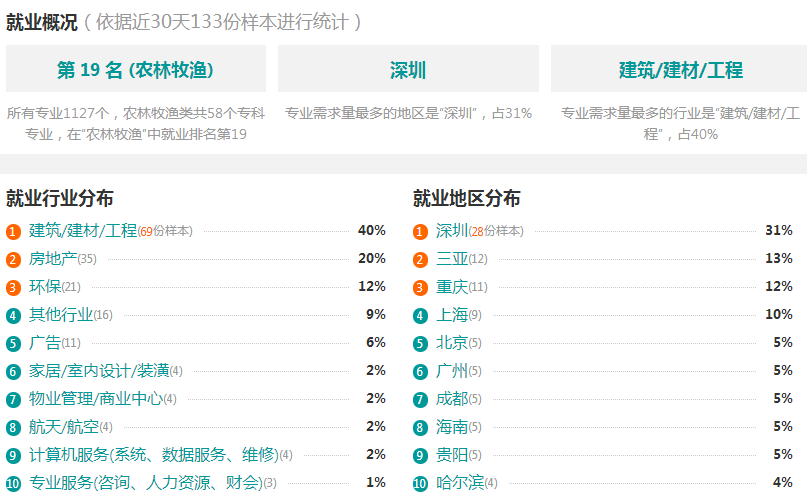Open the 航天/航空 industry link
The height and width of the screenshot is (496, 807).
tap(64, 427)
